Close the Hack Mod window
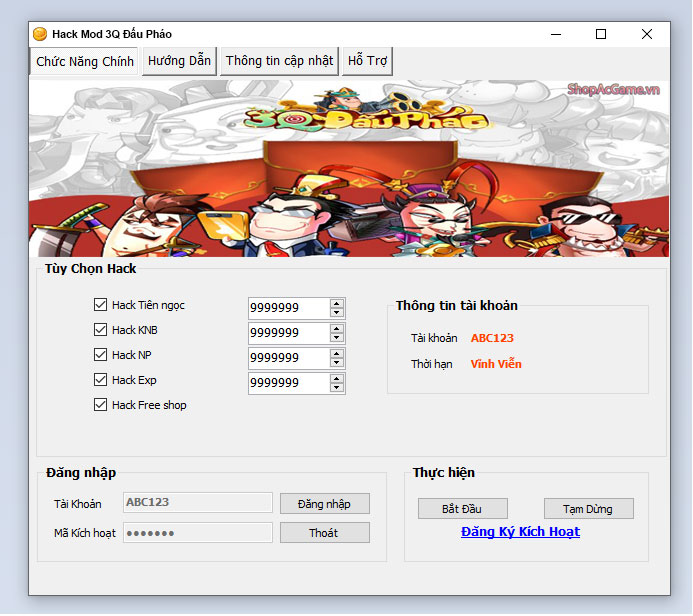The image size is (693, 616). (x=647, y=34)
